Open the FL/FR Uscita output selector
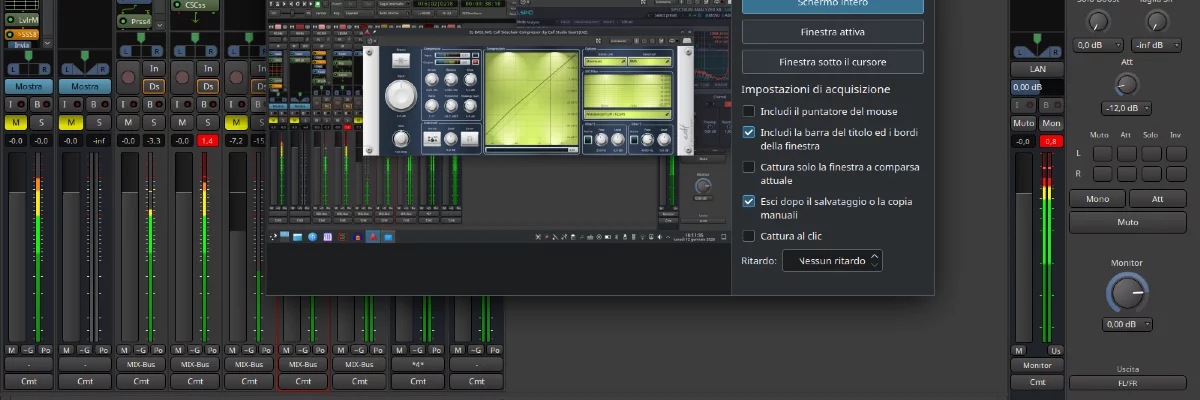1200x400 pixels. [x=1127, y=383]
